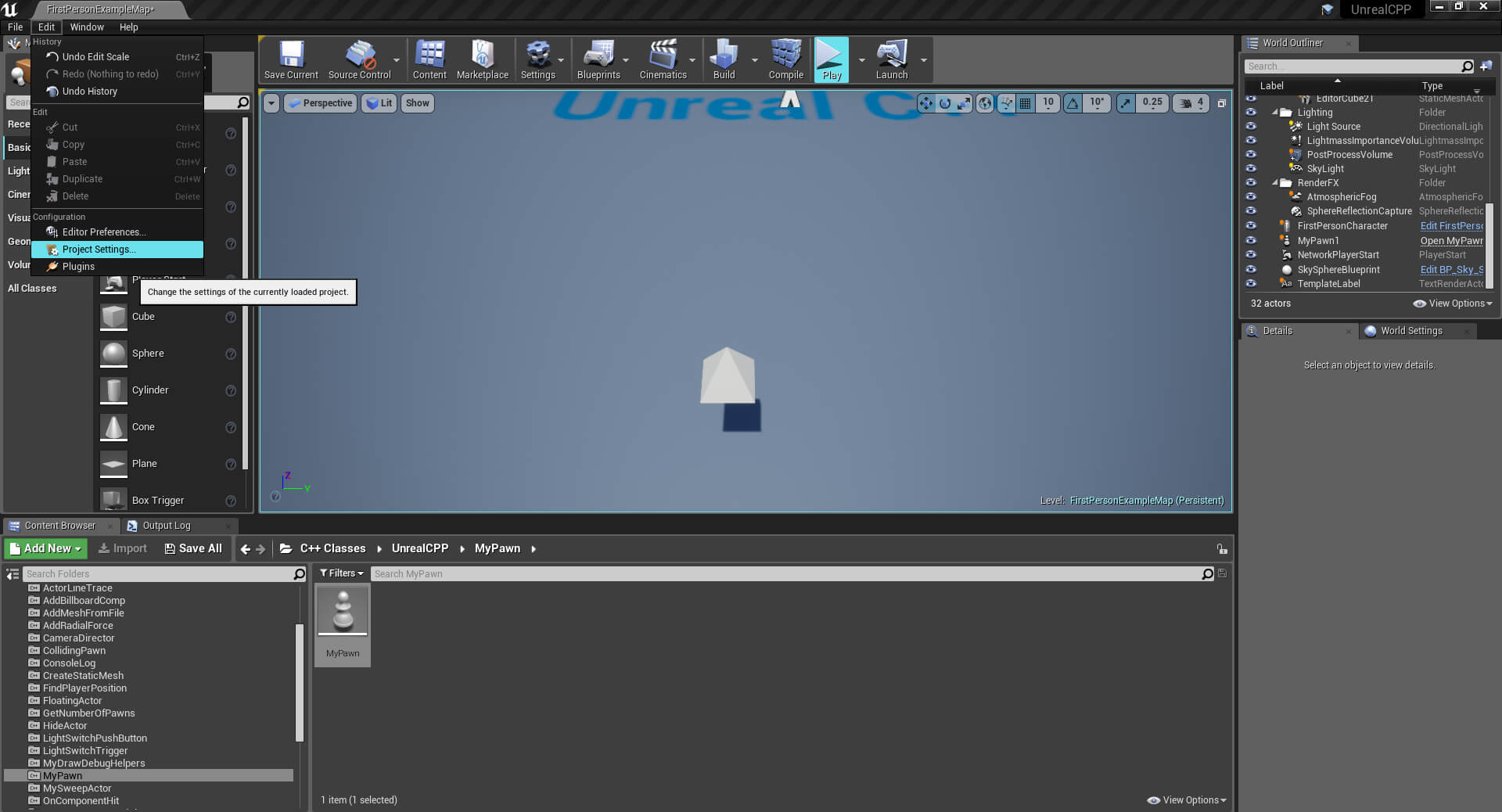Toggle rotation snapping in viewport
Screen dimensions: 1502x812
click(x=1073, y=103)
